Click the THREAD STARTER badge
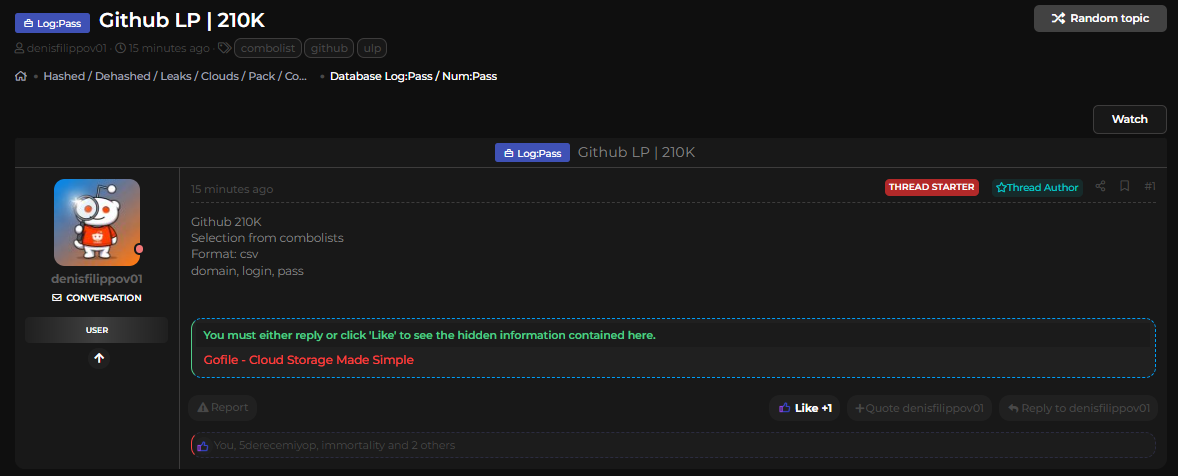 (931, 187)
